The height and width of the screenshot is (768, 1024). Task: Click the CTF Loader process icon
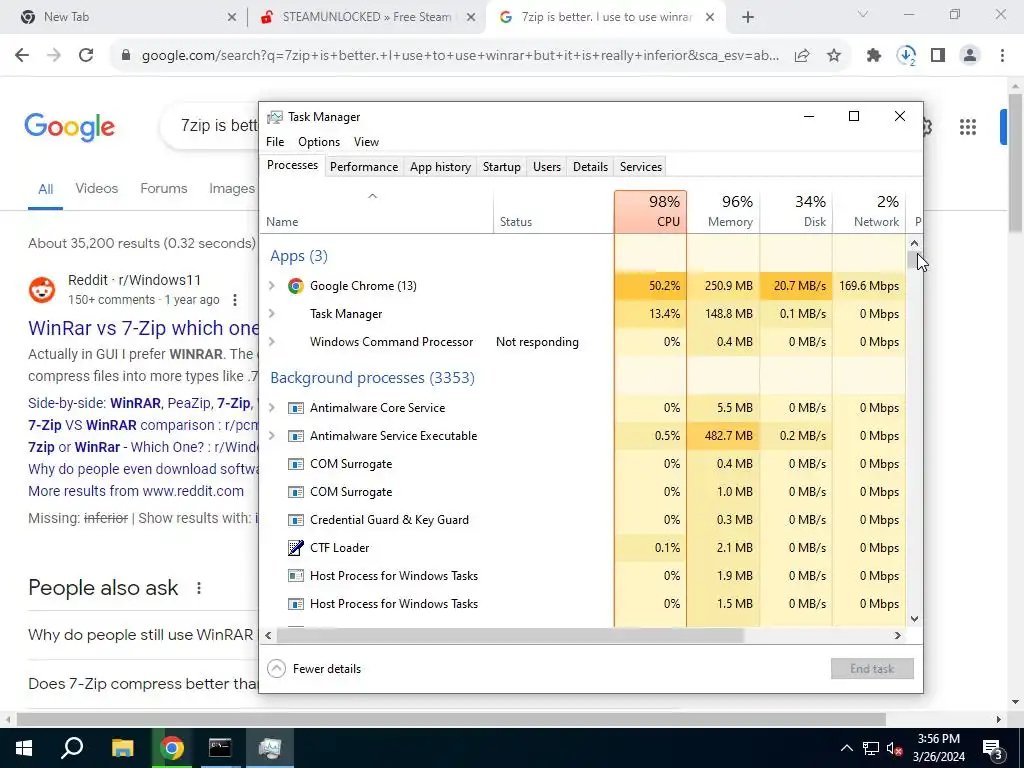296,548
